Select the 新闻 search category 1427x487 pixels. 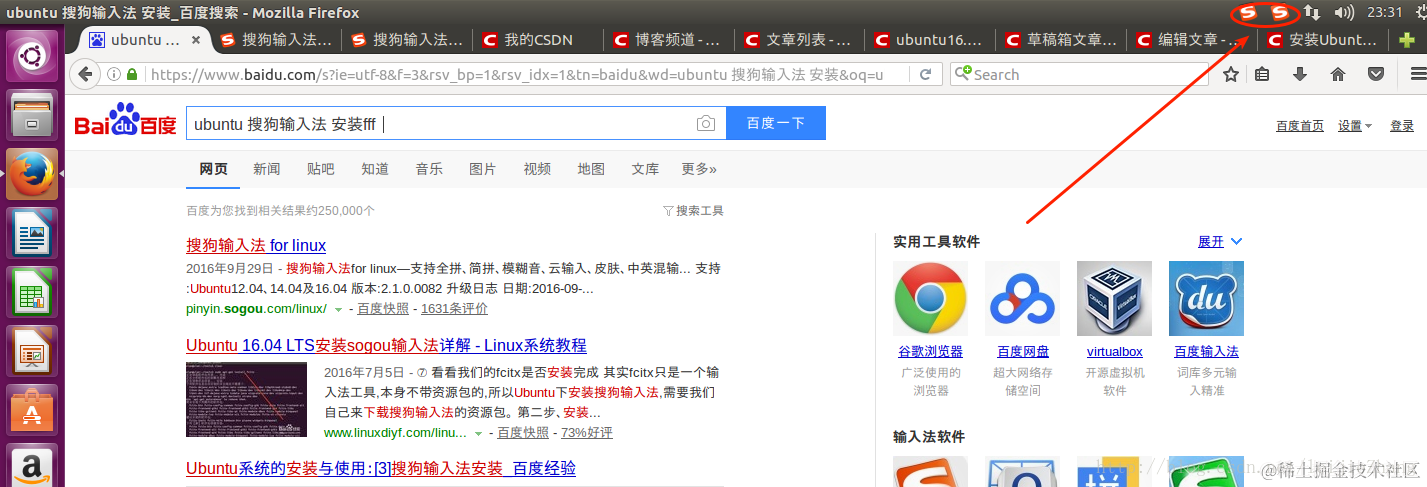(x=267, y=169)
